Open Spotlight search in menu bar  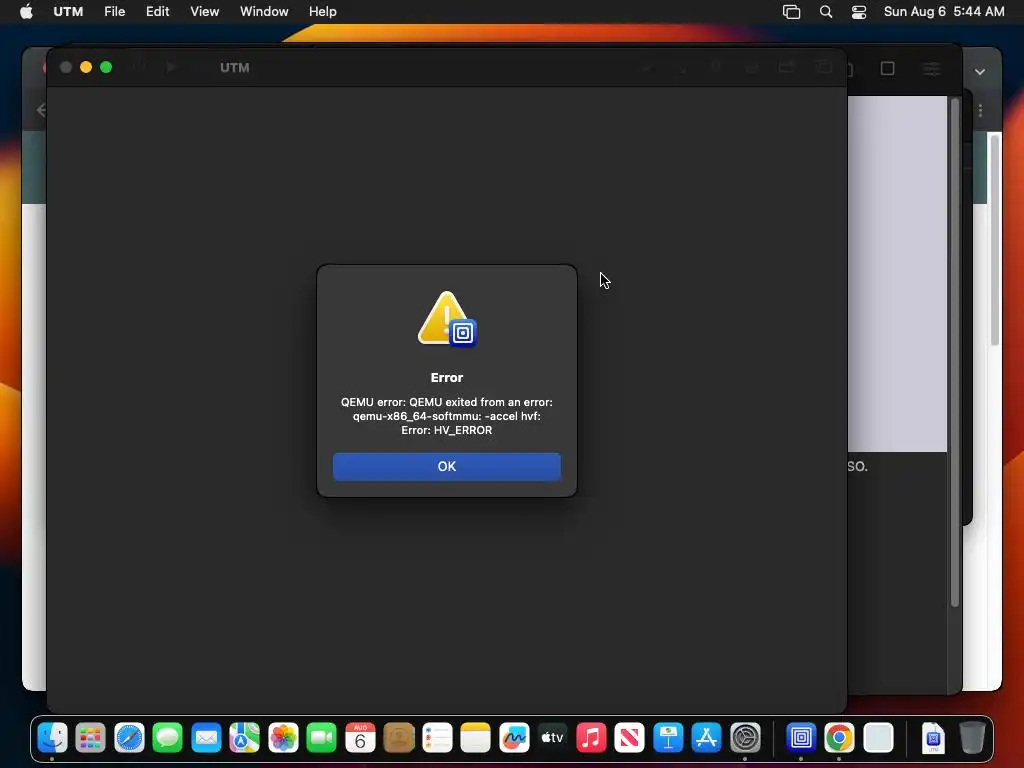click(x=825, y=12)
